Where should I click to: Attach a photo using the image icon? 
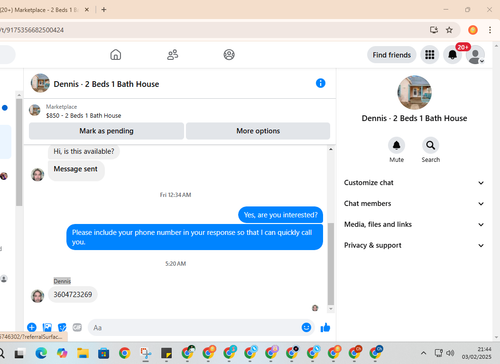click(47, 327)
